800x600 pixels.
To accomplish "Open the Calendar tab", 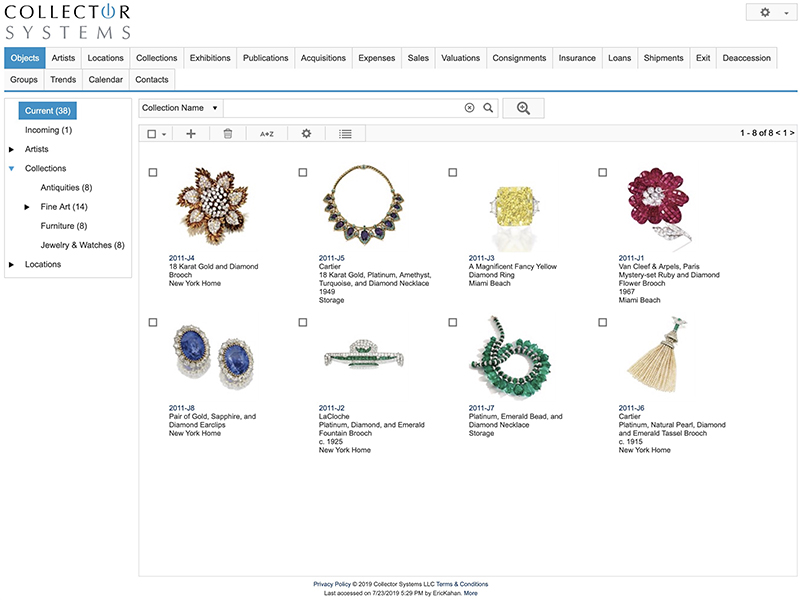I will pyautogui.click(x=106, y=80).
